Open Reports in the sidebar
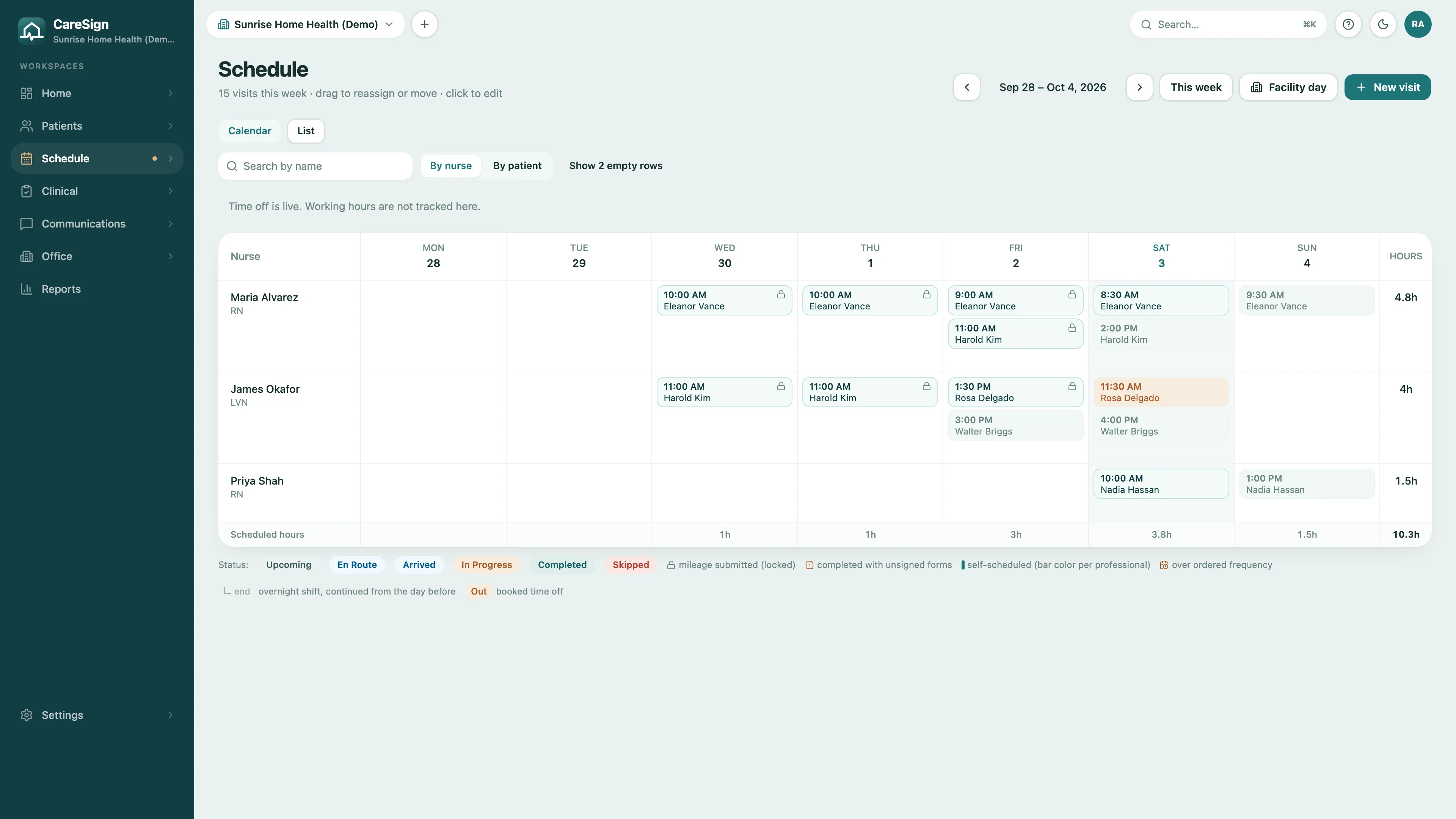The width and height of the screenshot is (1456, 819). (x=97, y=289)
